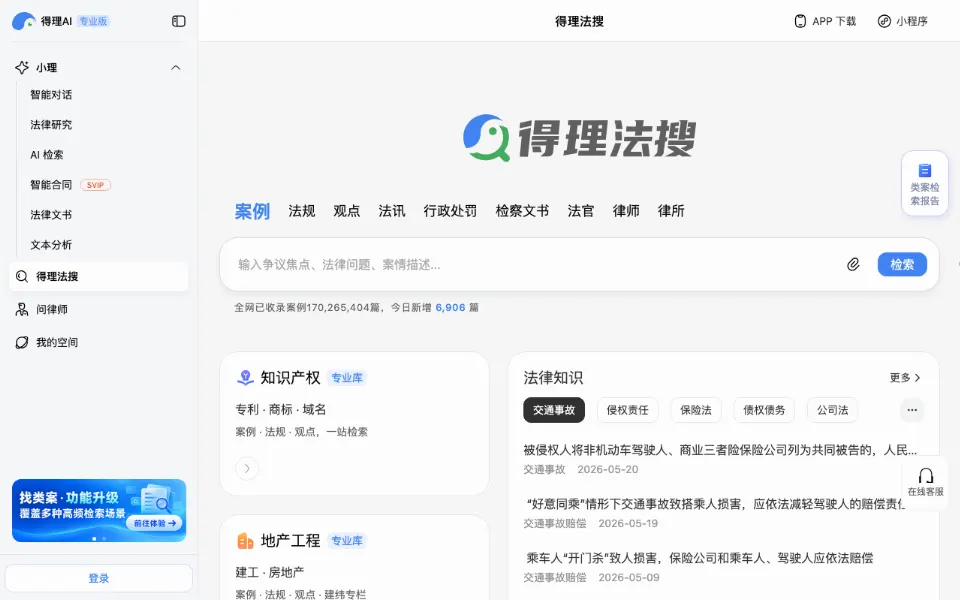
Task: Select the 法讯 tab
Action: coord(392,211)
